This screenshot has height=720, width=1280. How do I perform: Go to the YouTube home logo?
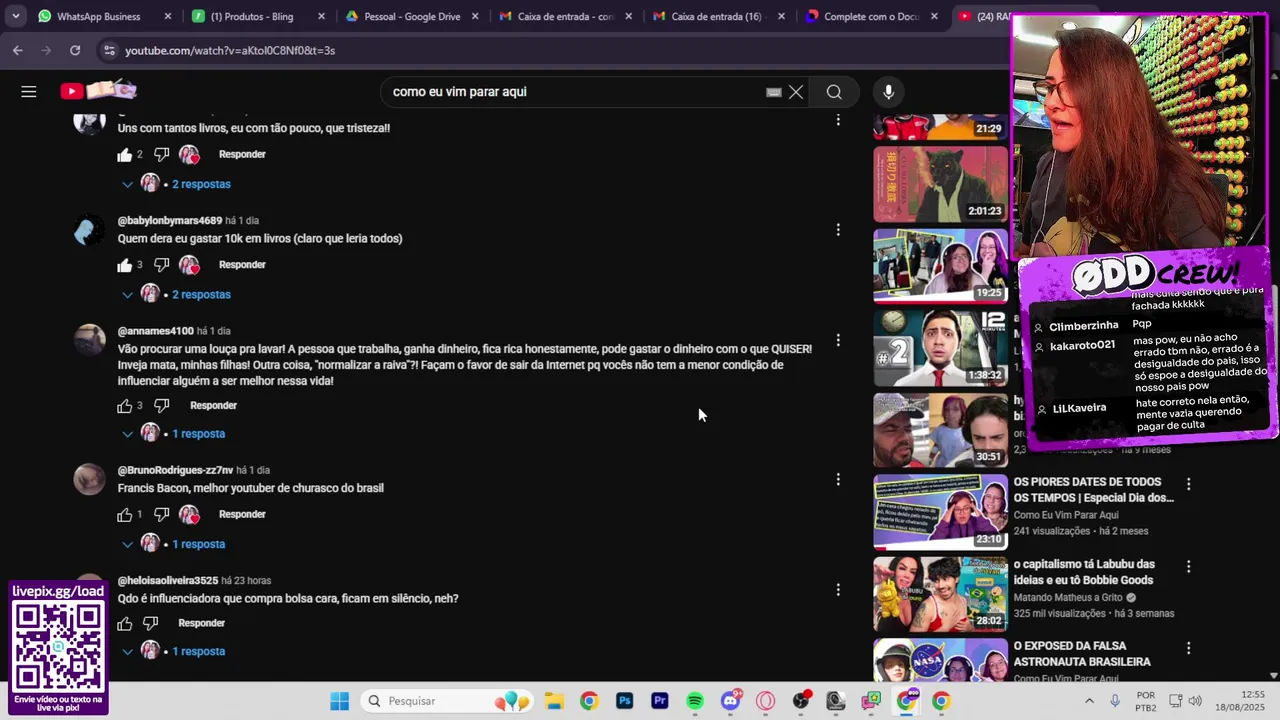(98, 91)
